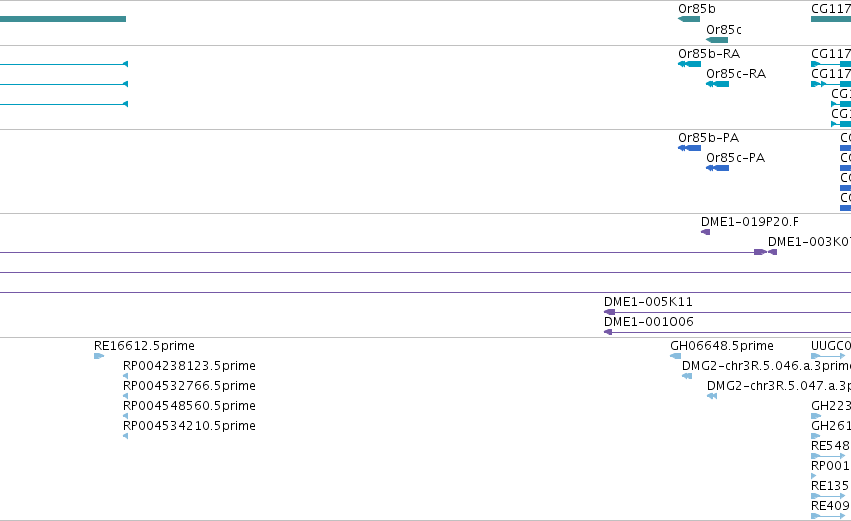Screen dimensions: 851x521
Task: Open the Or85b-RA transcript feature
Action: 689,64
